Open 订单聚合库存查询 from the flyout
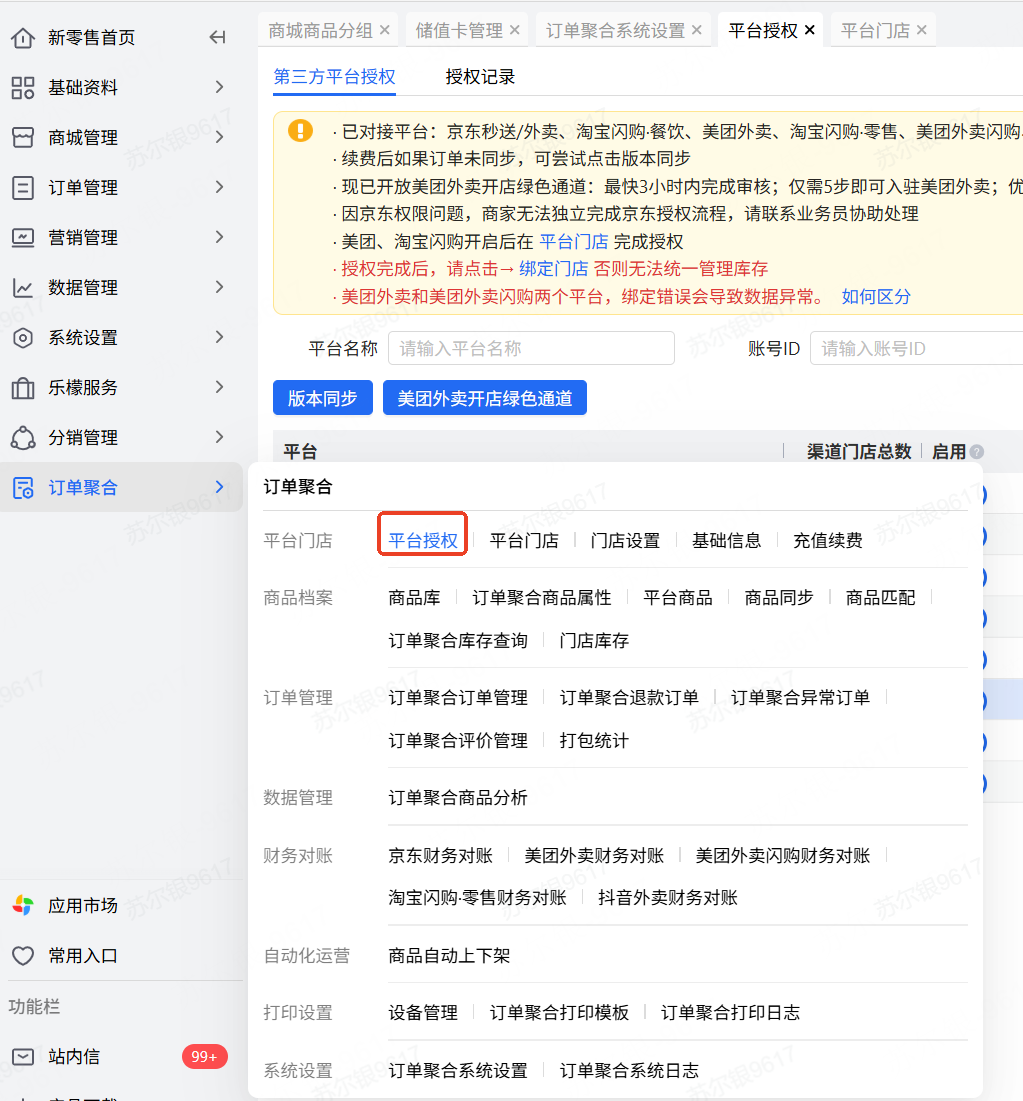 point(458,641)
